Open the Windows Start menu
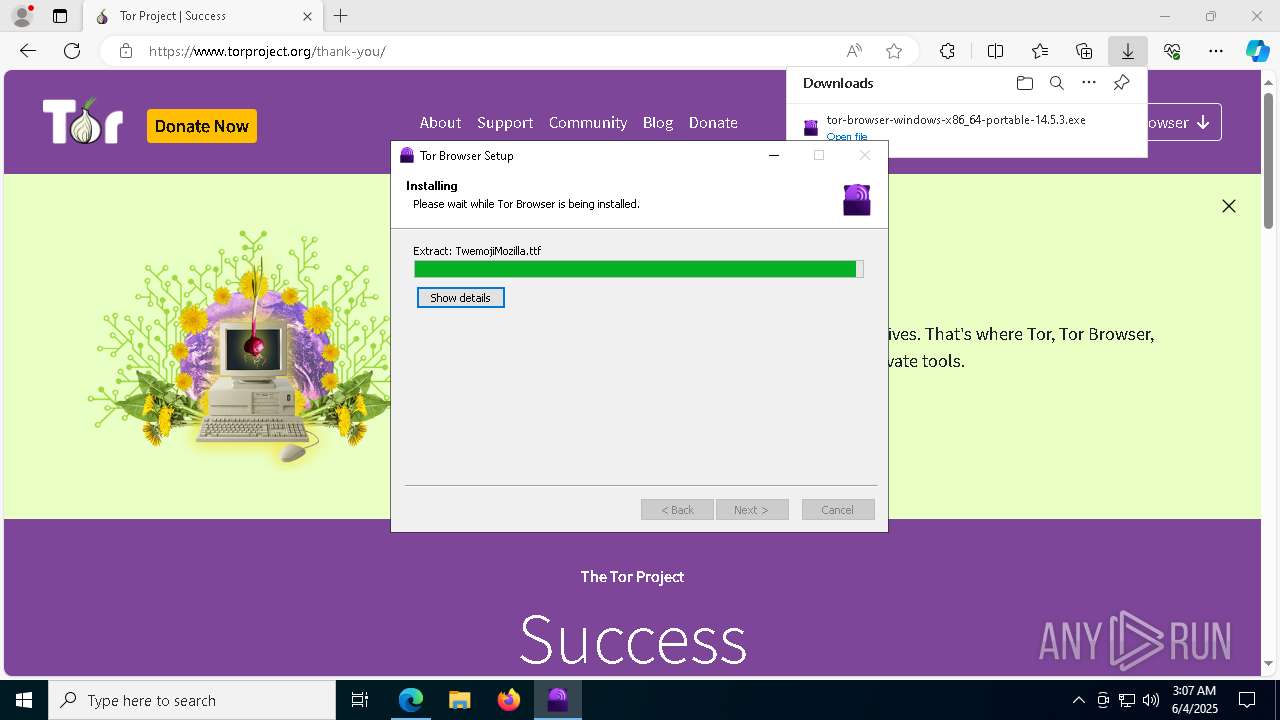1280x720 pixels. pos(24,700)
